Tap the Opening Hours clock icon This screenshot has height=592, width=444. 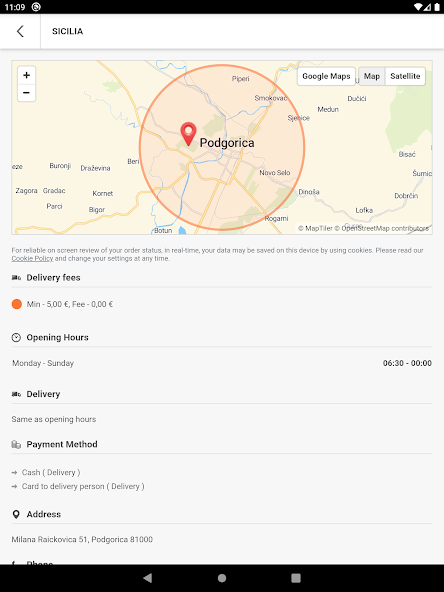pyautogui.click(x=16, y=338)
